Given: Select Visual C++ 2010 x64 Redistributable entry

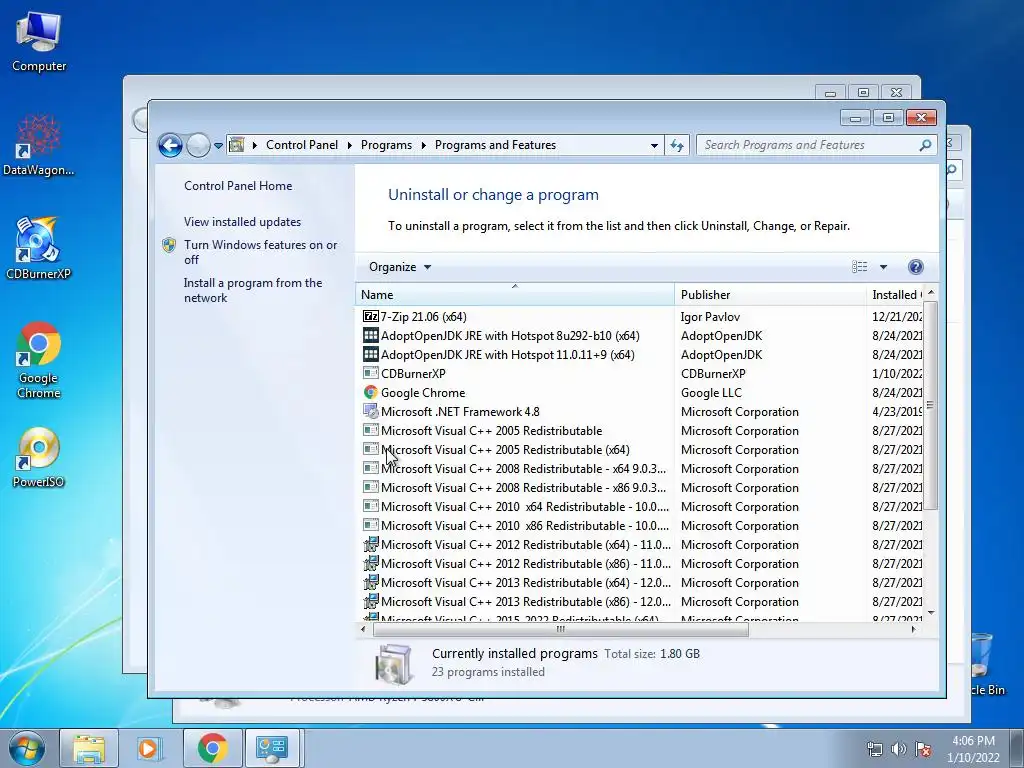Looking at the screenshot, I should click(524, 507).
